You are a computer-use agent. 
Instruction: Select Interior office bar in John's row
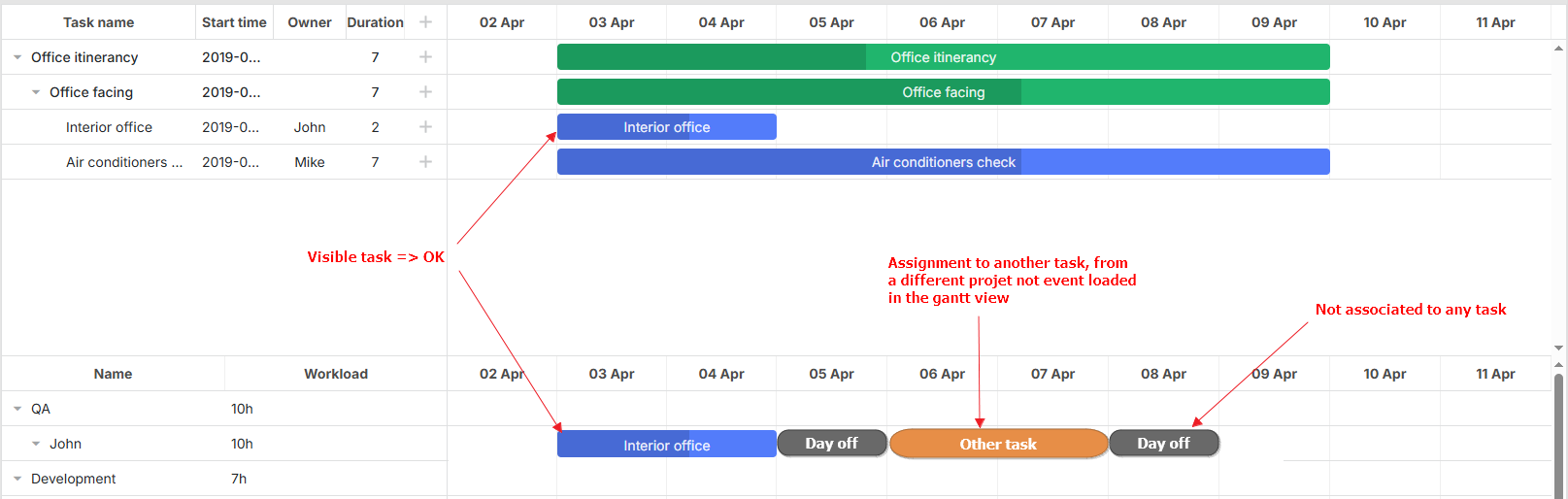coord(667,445)
